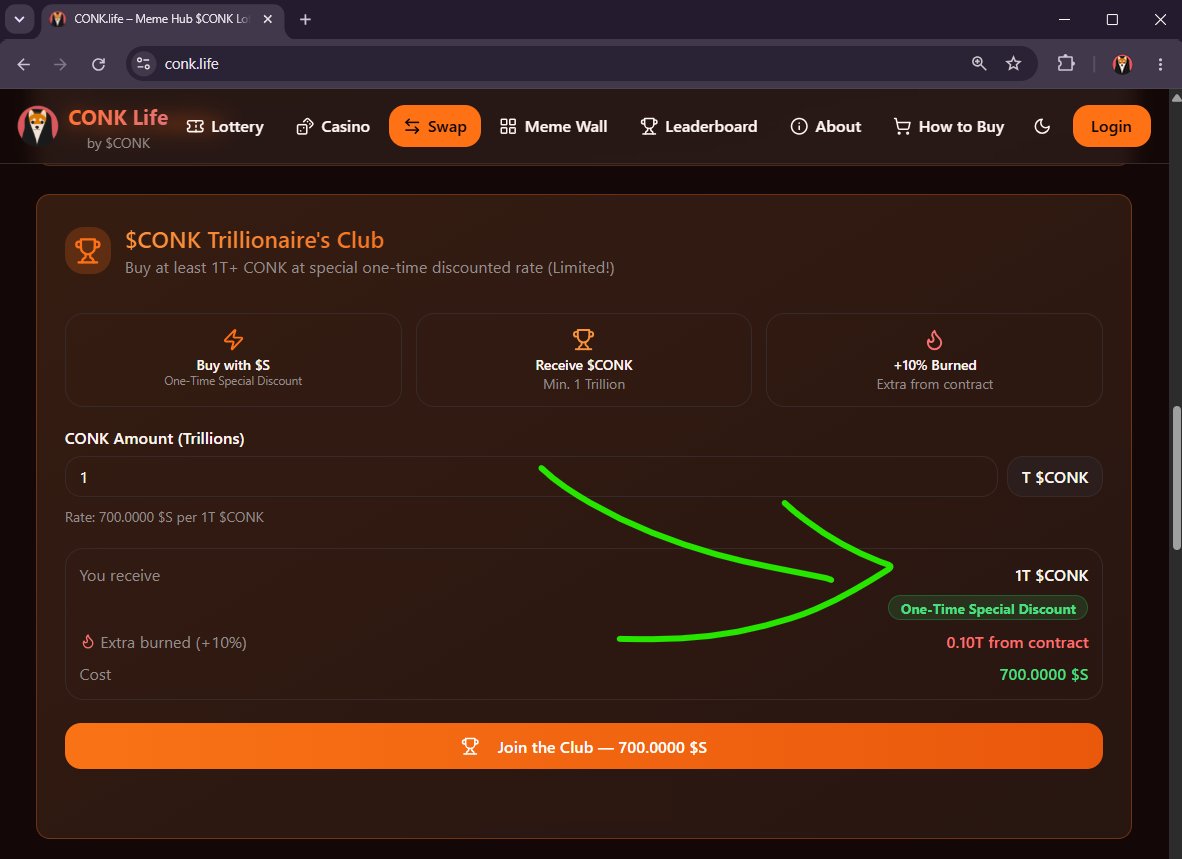Viewport: 1182px width, 859px height.
Task: Click the 0.10T from contract value
Action: point(1017,643)
